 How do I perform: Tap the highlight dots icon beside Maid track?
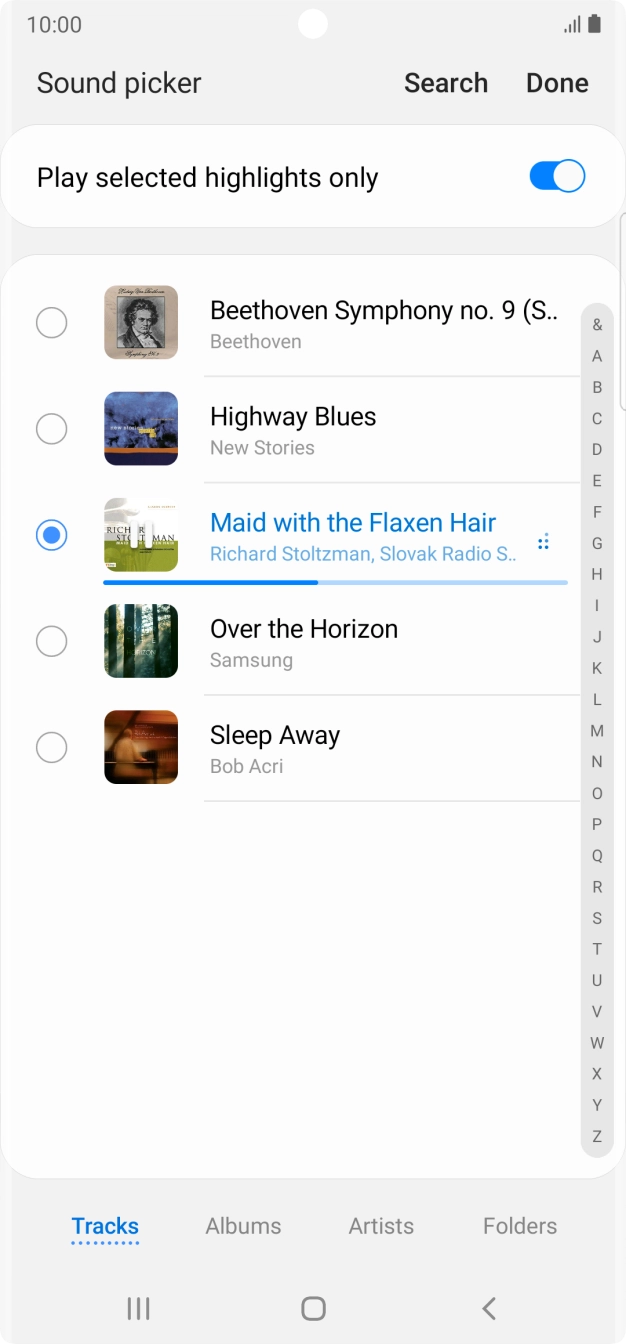coord(544,542)
